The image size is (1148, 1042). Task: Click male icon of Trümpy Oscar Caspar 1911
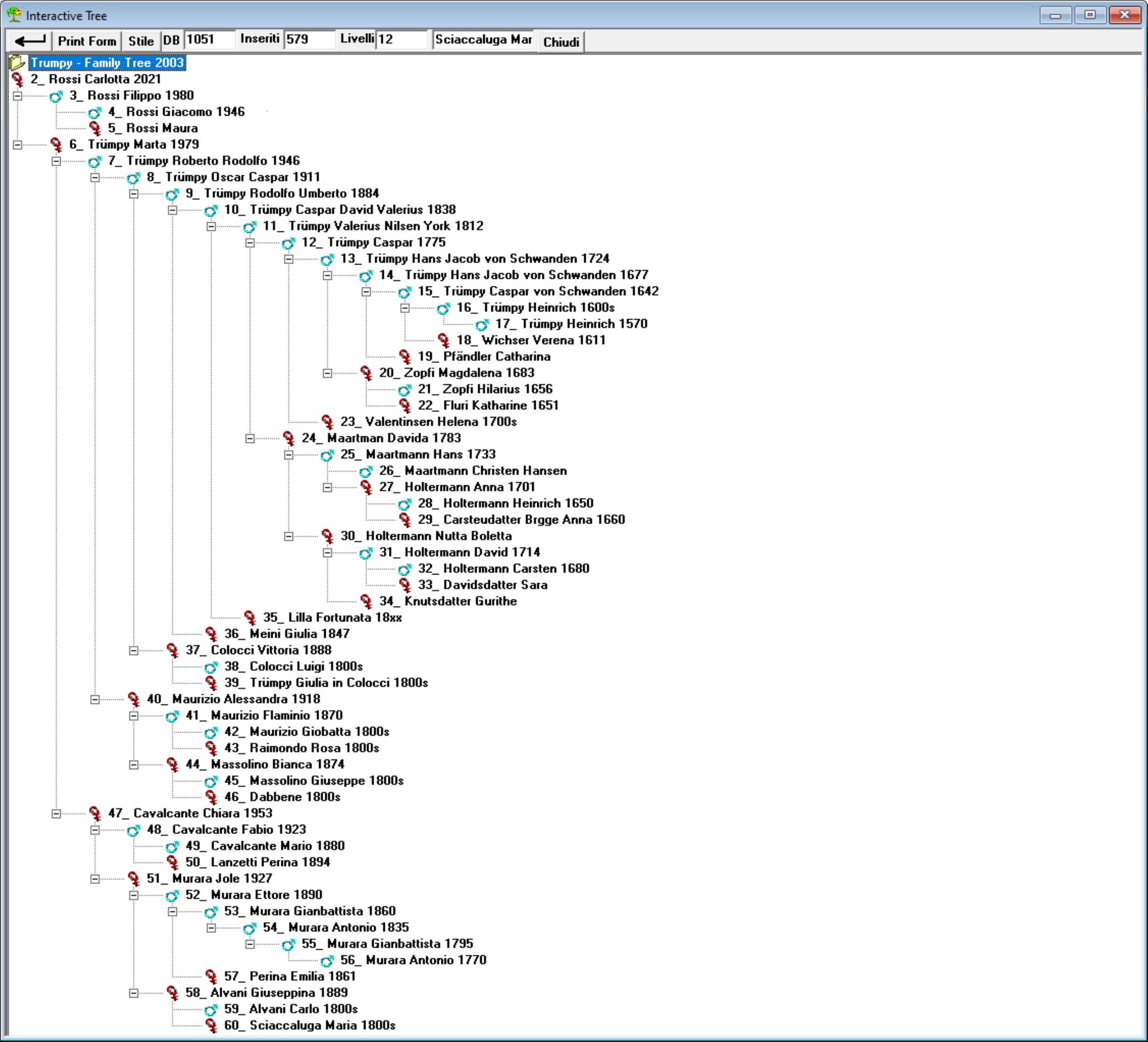coord(133,178)
